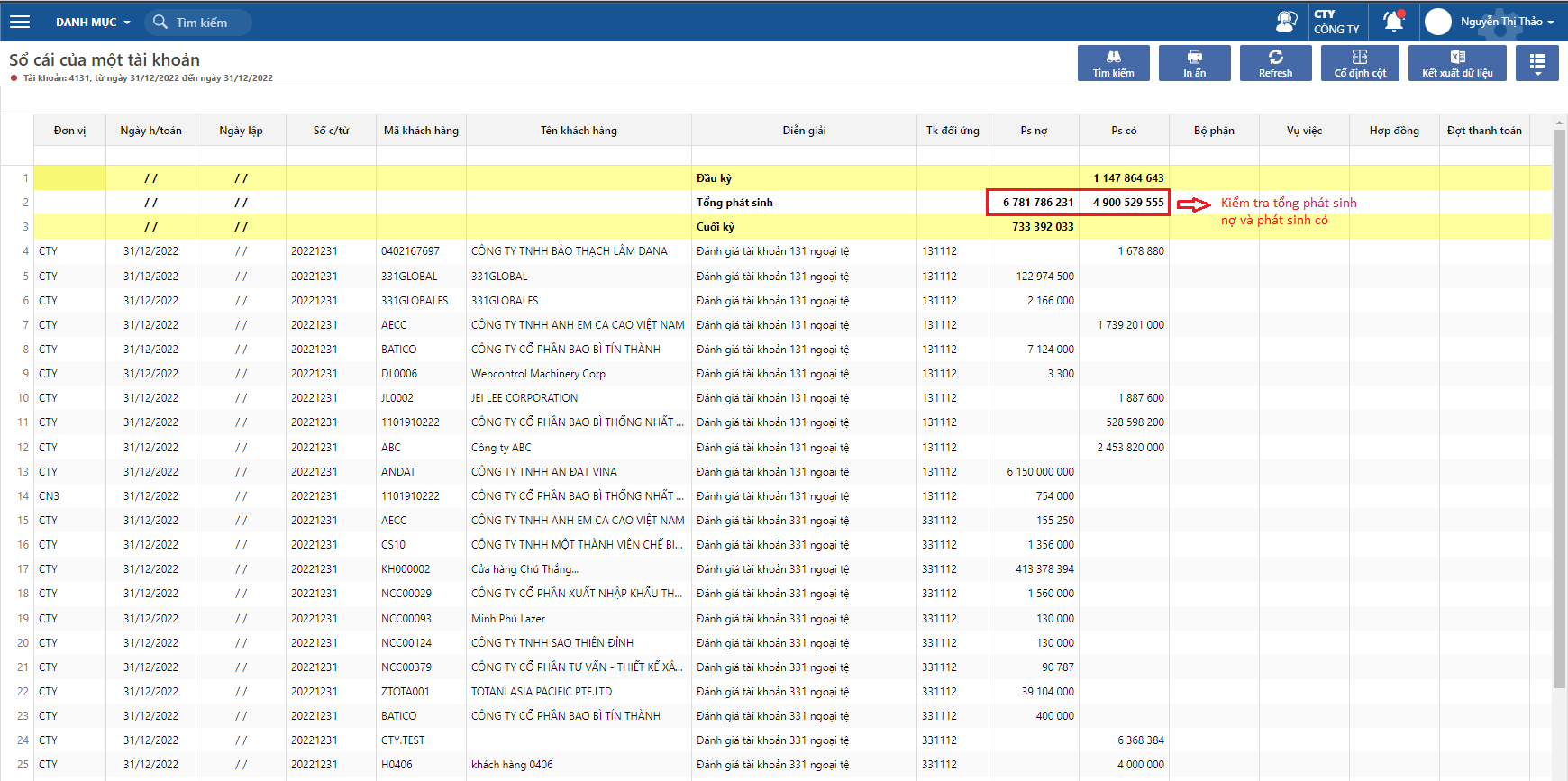This screenshot has height=781, width=1568.
Task: Click the filter box under Mã khách hàng
Action: pyautogui.click(x=421, y=156)
